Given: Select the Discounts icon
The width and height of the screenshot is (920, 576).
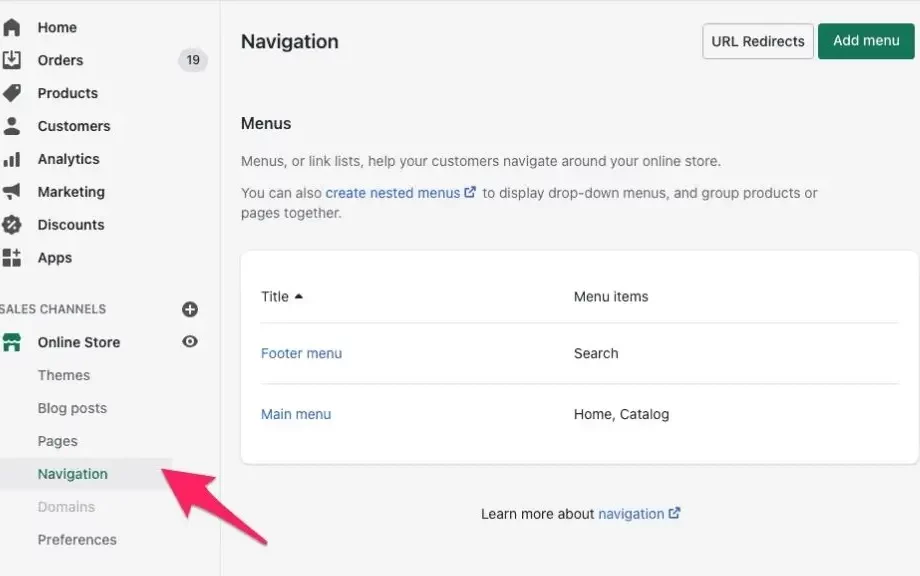Looking at the screenshot, I should [x=13, y=225].
